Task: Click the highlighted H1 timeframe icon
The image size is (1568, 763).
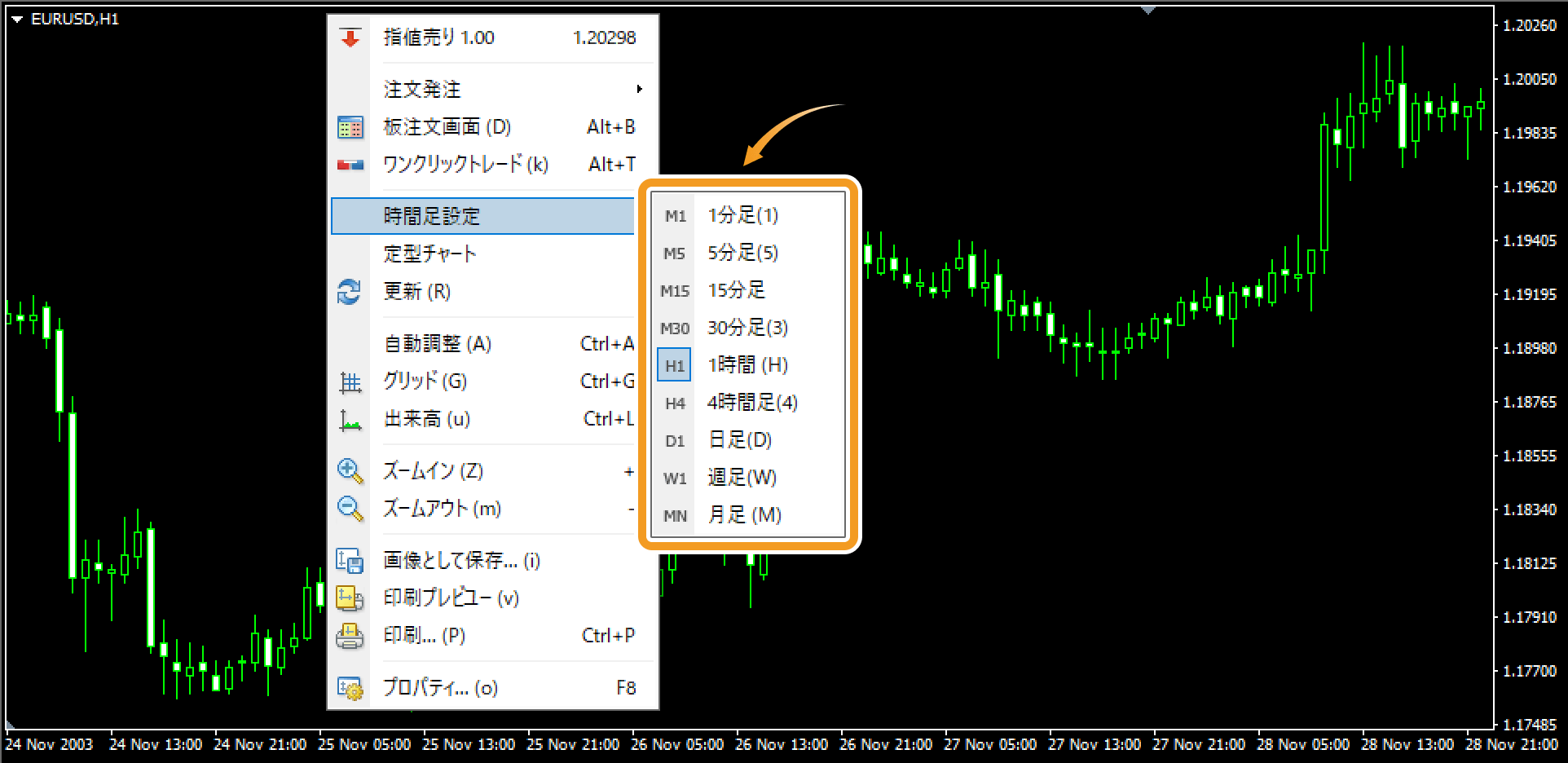Action: tap(674, 365)
